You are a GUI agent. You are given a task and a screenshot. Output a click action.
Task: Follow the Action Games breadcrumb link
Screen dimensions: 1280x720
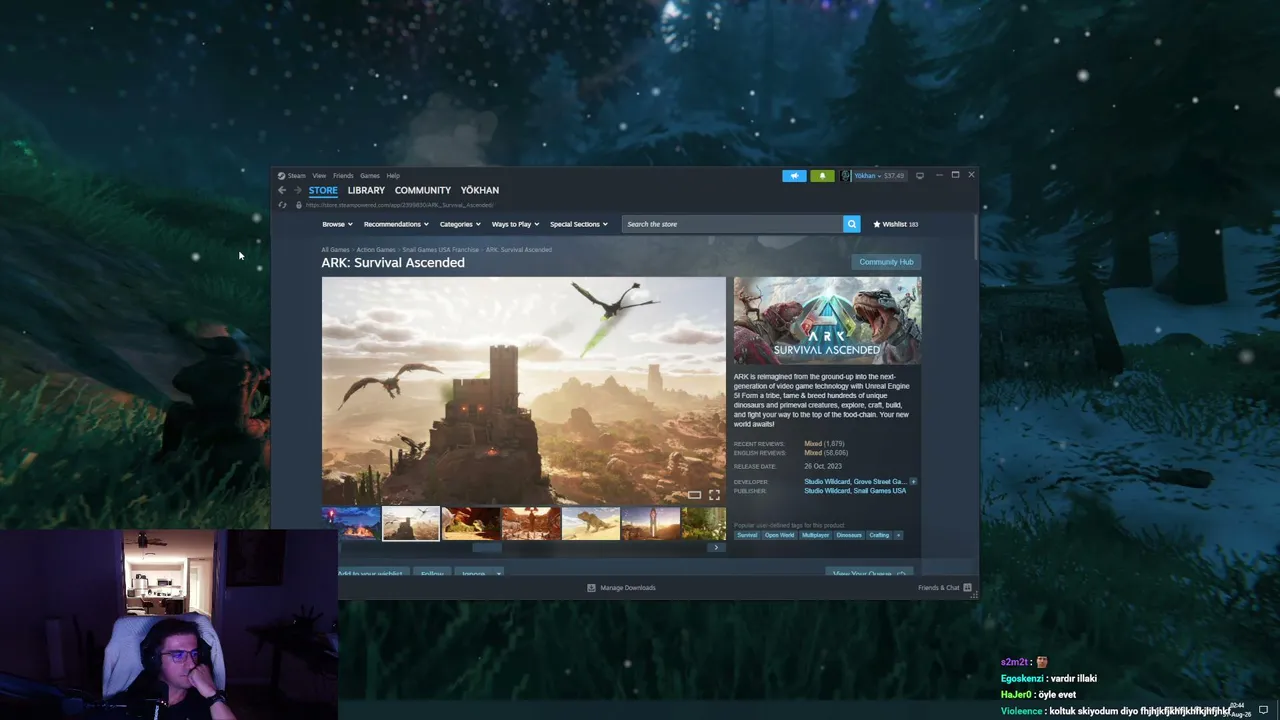pos(376,250)
